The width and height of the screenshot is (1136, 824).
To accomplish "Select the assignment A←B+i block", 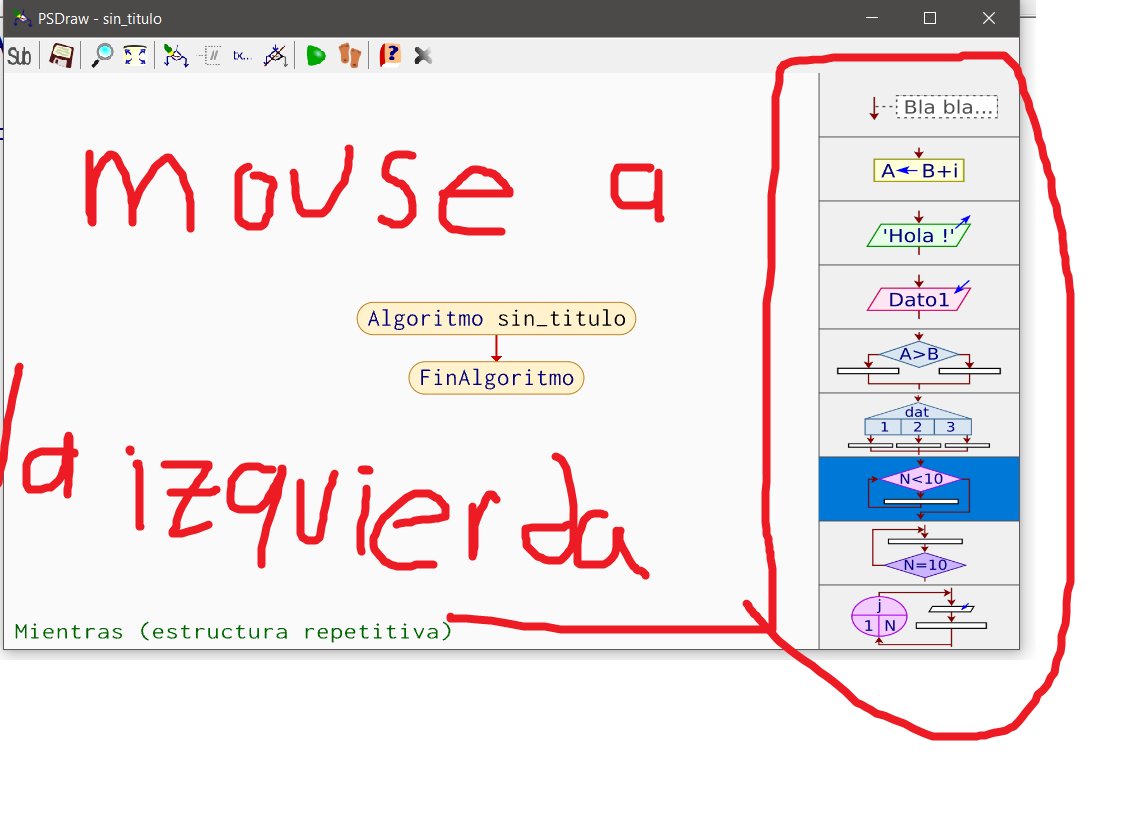I will (918, 170).
